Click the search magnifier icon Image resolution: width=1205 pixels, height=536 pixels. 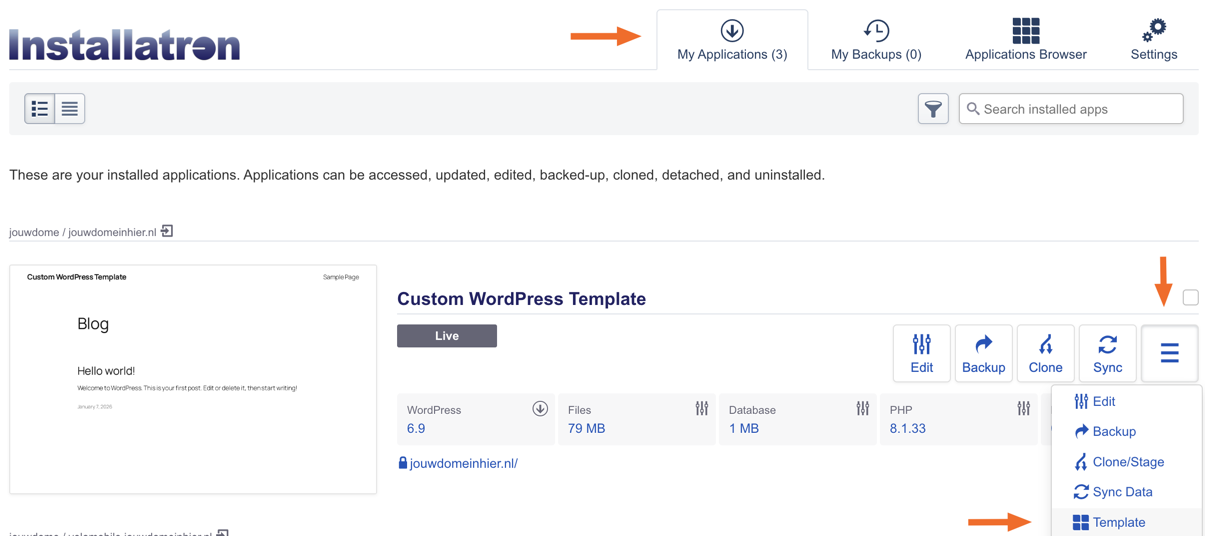point(973,109)
